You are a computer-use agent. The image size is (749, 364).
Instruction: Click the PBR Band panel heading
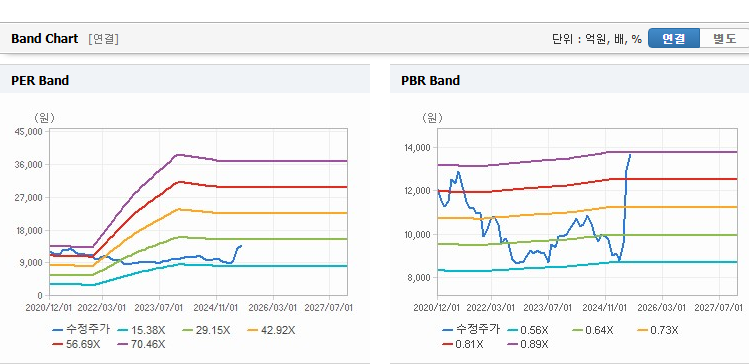[430, 80]
